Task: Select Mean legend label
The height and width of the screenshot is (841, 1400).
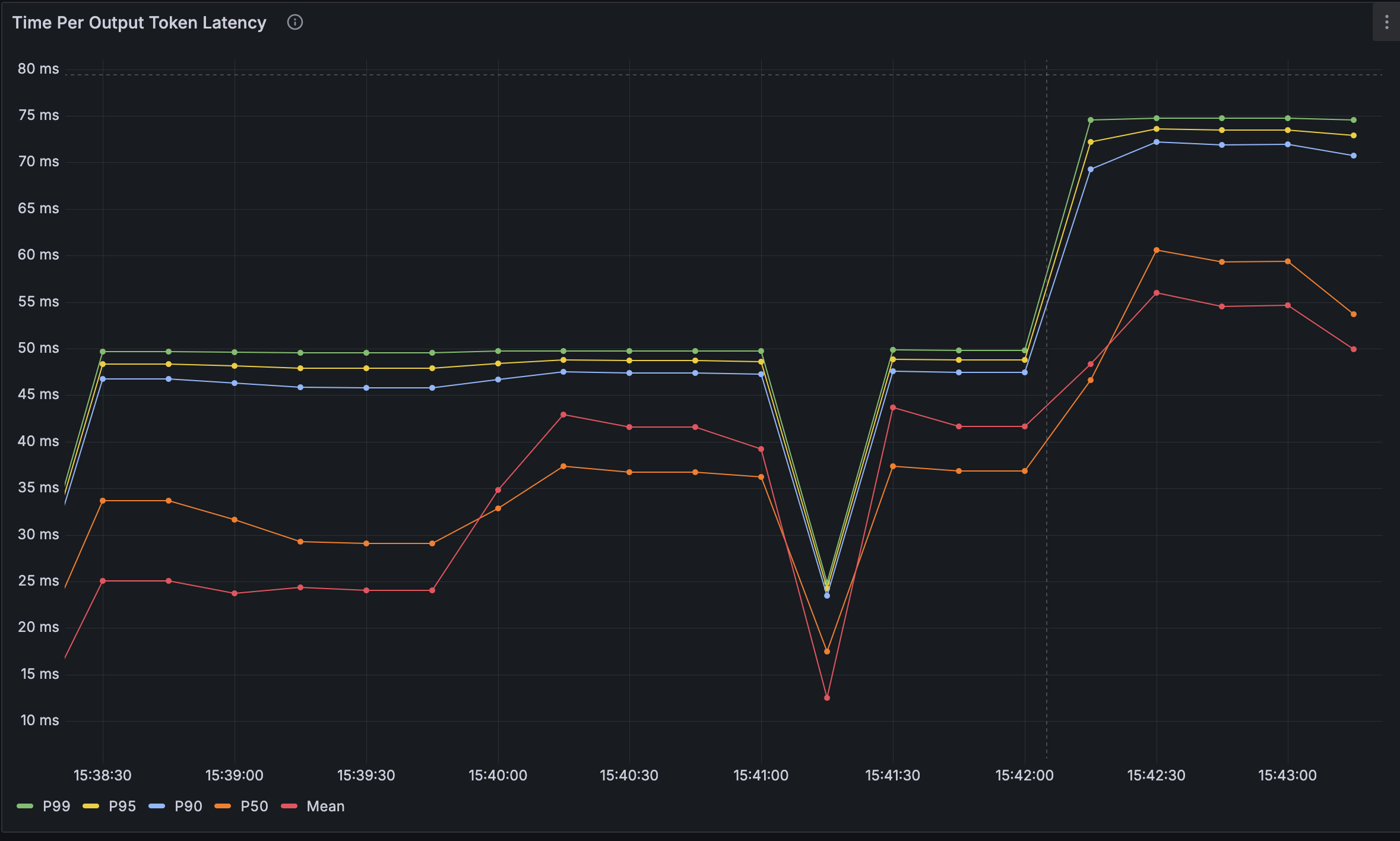Action: (325, 806)
